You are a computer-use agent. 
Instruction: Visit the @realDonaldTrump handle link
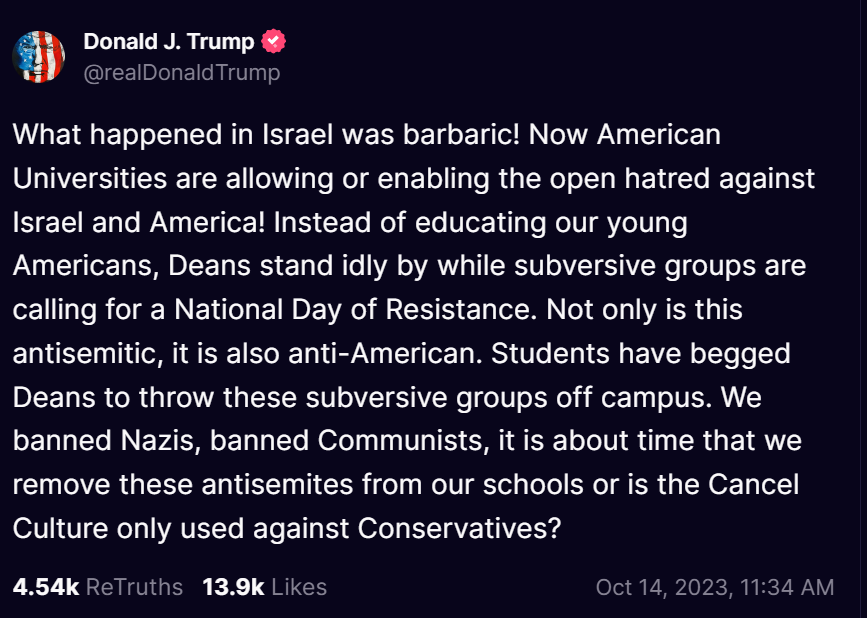[182, 72]
